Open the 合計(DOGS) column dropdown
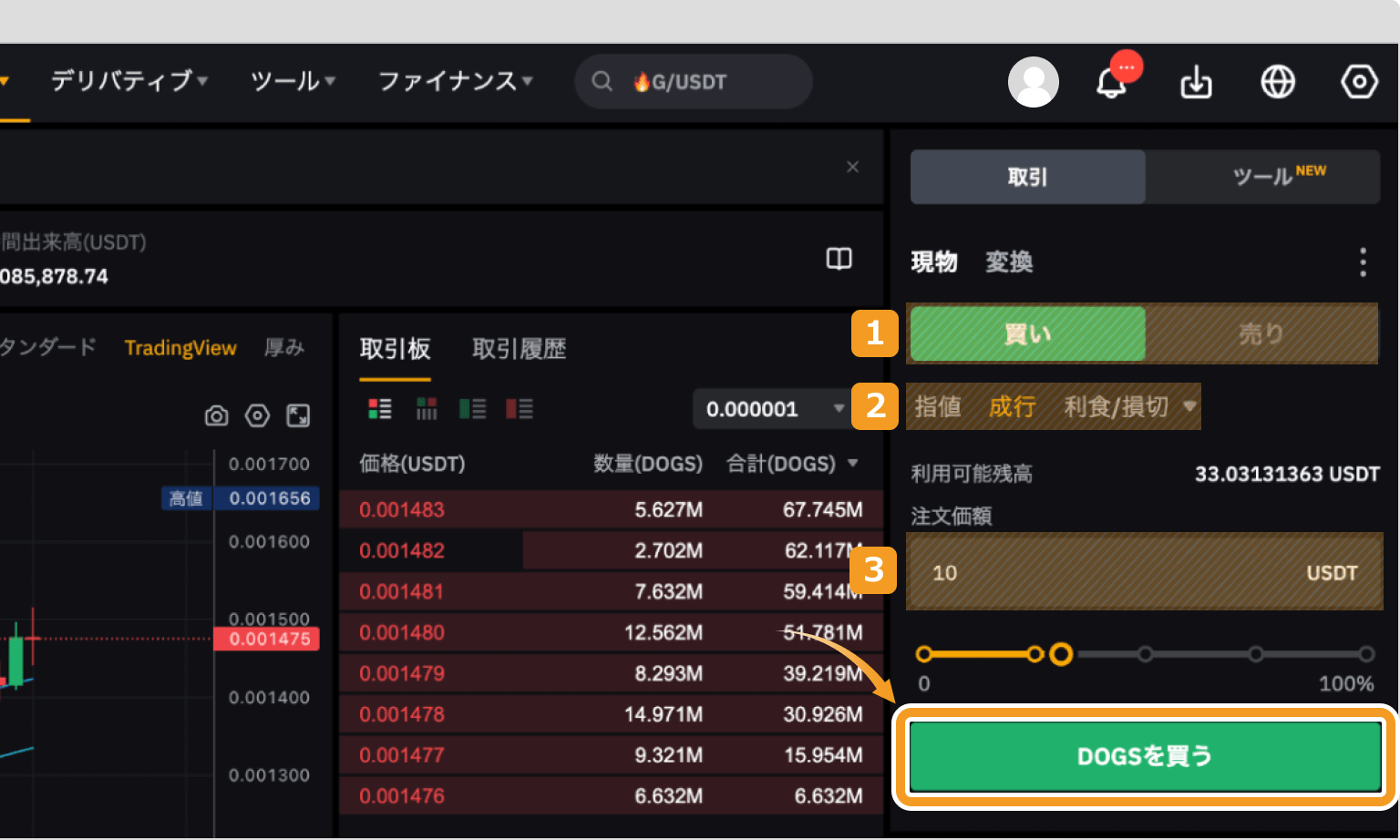 tap(792, 464)
